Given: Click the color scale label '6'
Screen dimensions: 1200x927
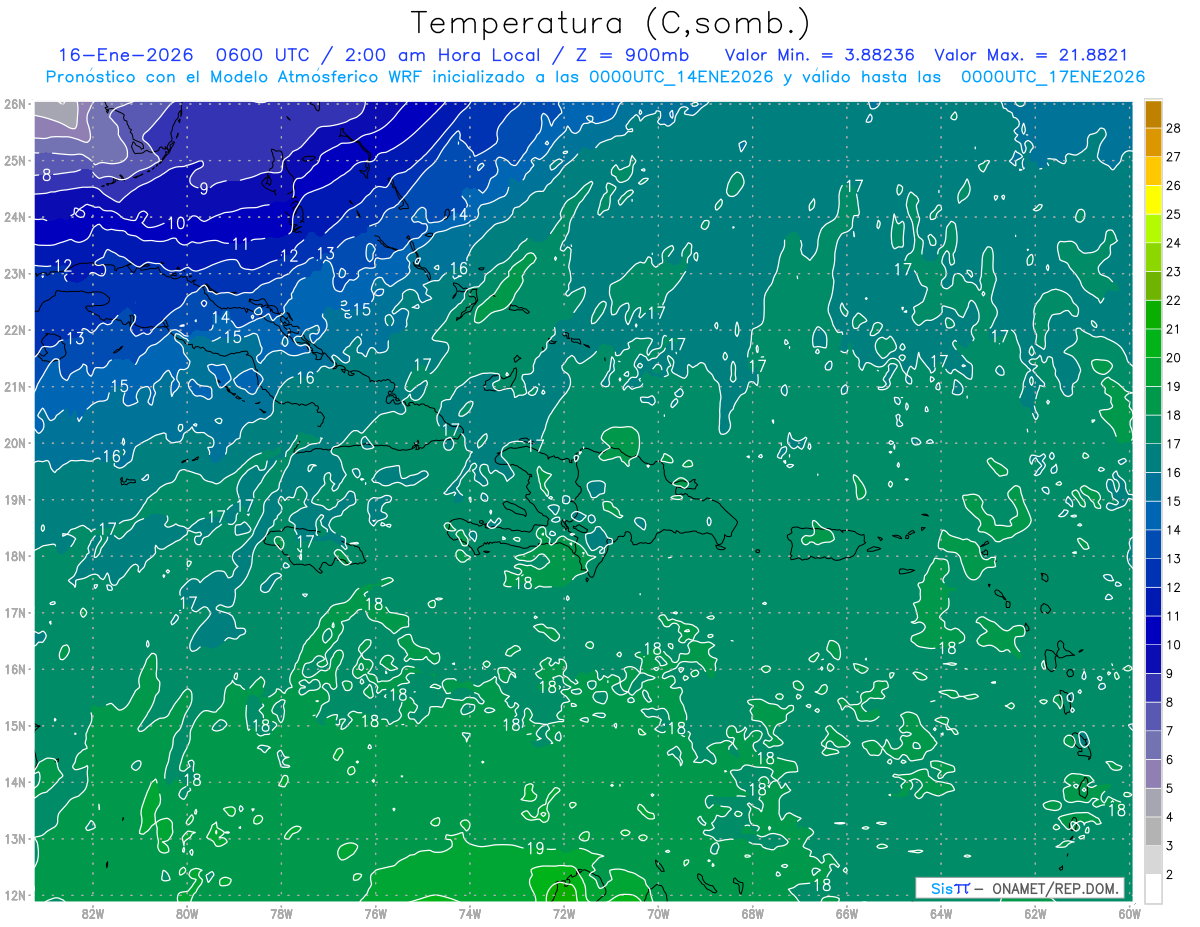Looking at the screenshot, I should click(1170, 760).
